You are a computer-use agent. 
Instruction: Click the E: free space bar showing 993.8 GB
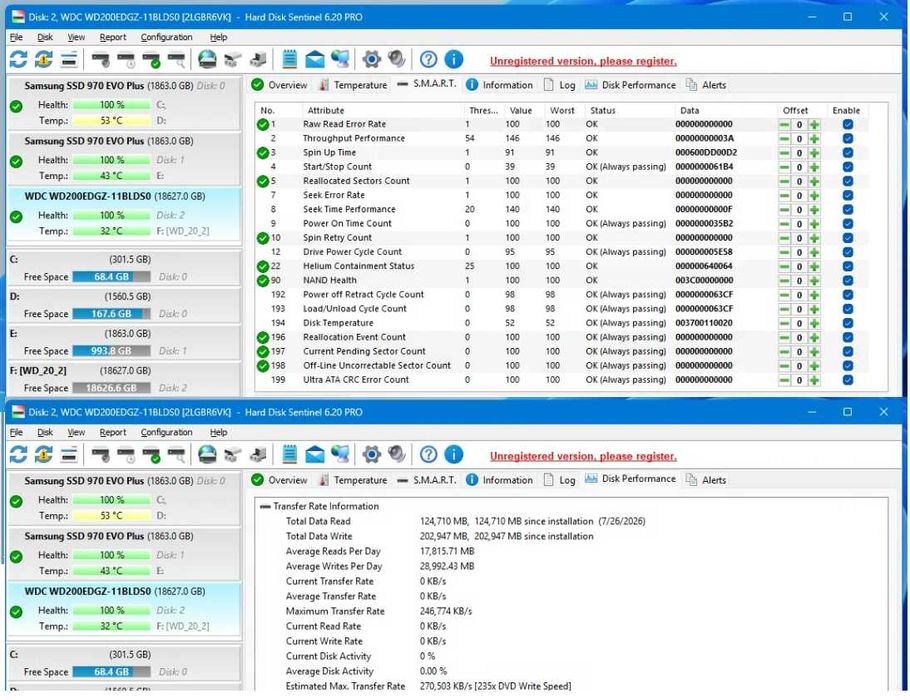(111, 351)
